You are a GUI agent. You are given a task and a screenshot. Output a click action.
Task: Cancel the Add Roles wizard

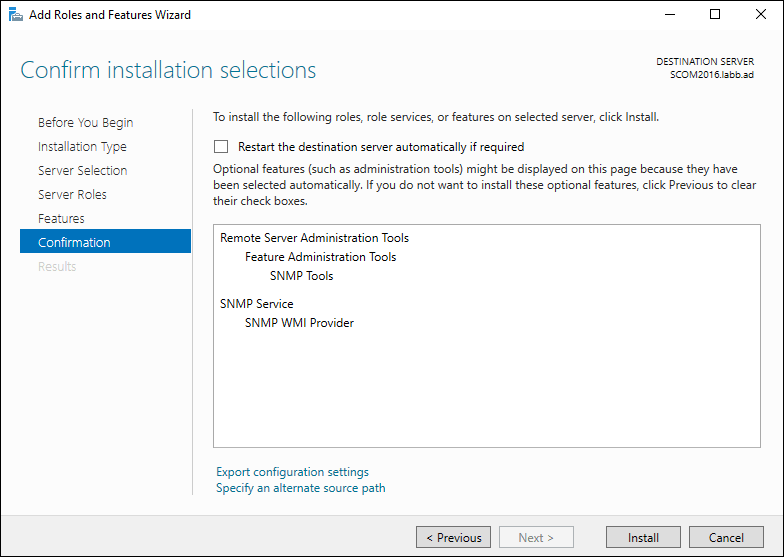726,537
